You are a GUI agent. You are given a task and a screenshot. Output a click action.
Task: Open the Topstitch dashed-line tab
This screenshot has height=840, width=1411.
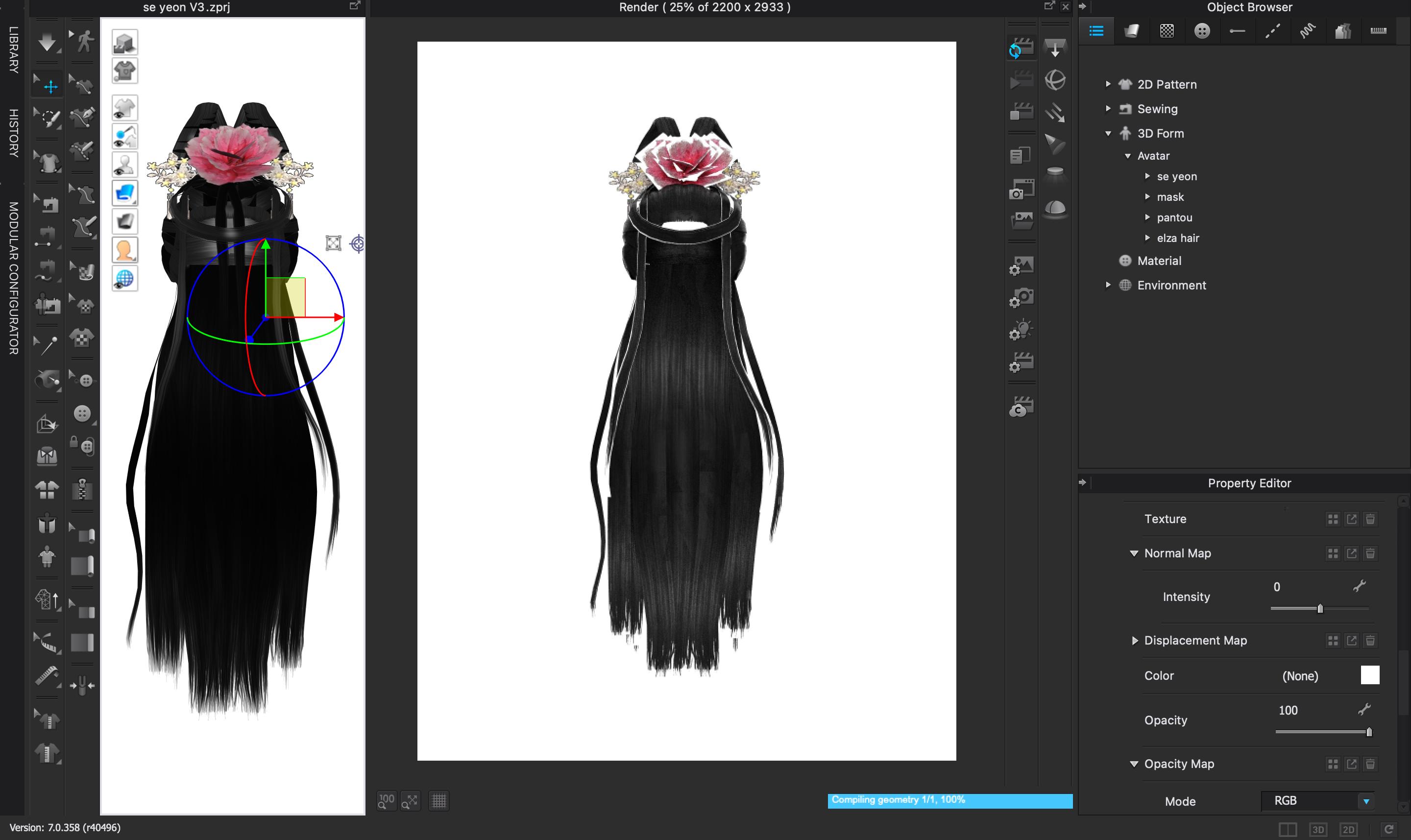1272,30
